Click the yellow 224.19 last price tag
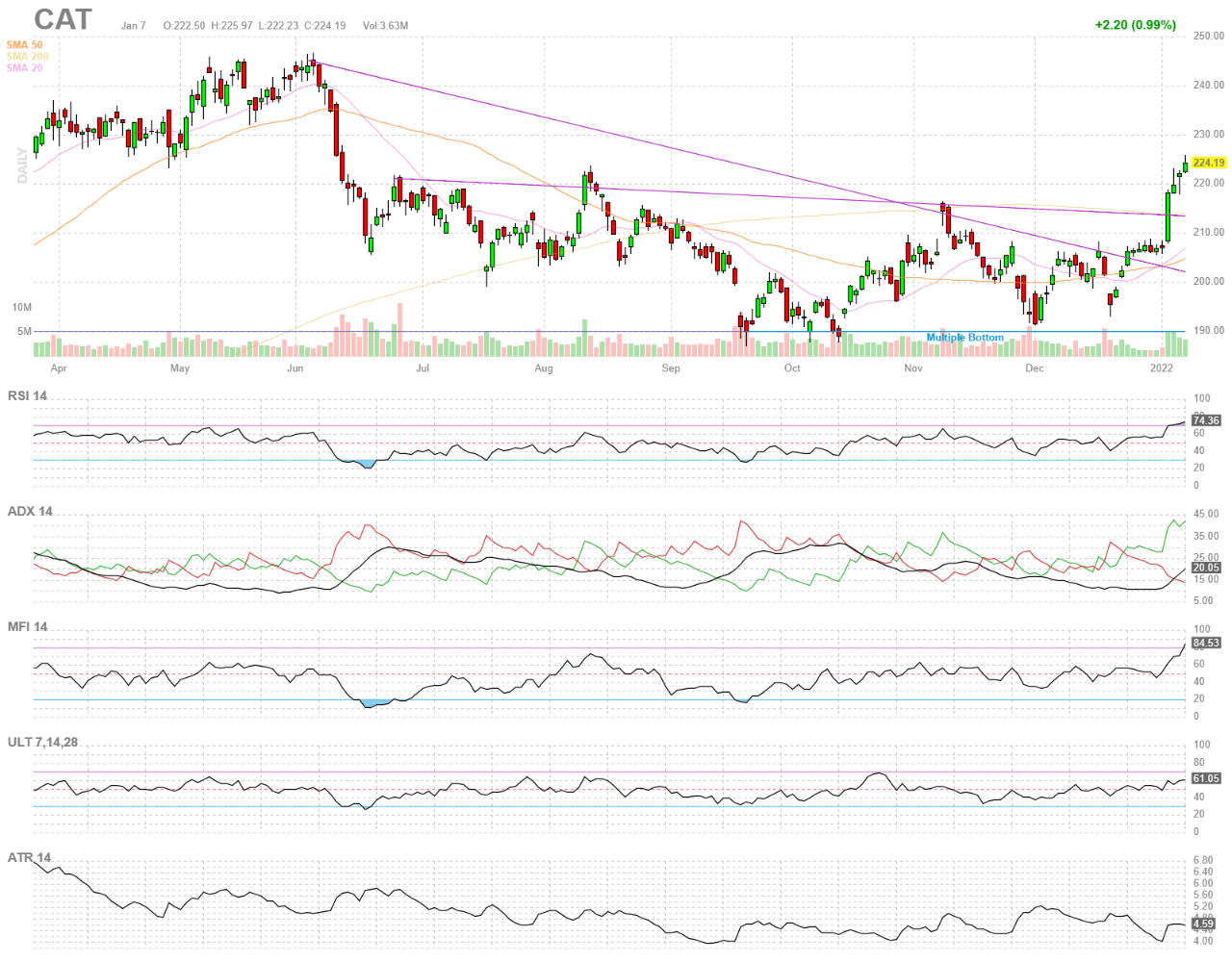 pos(1208,163)
